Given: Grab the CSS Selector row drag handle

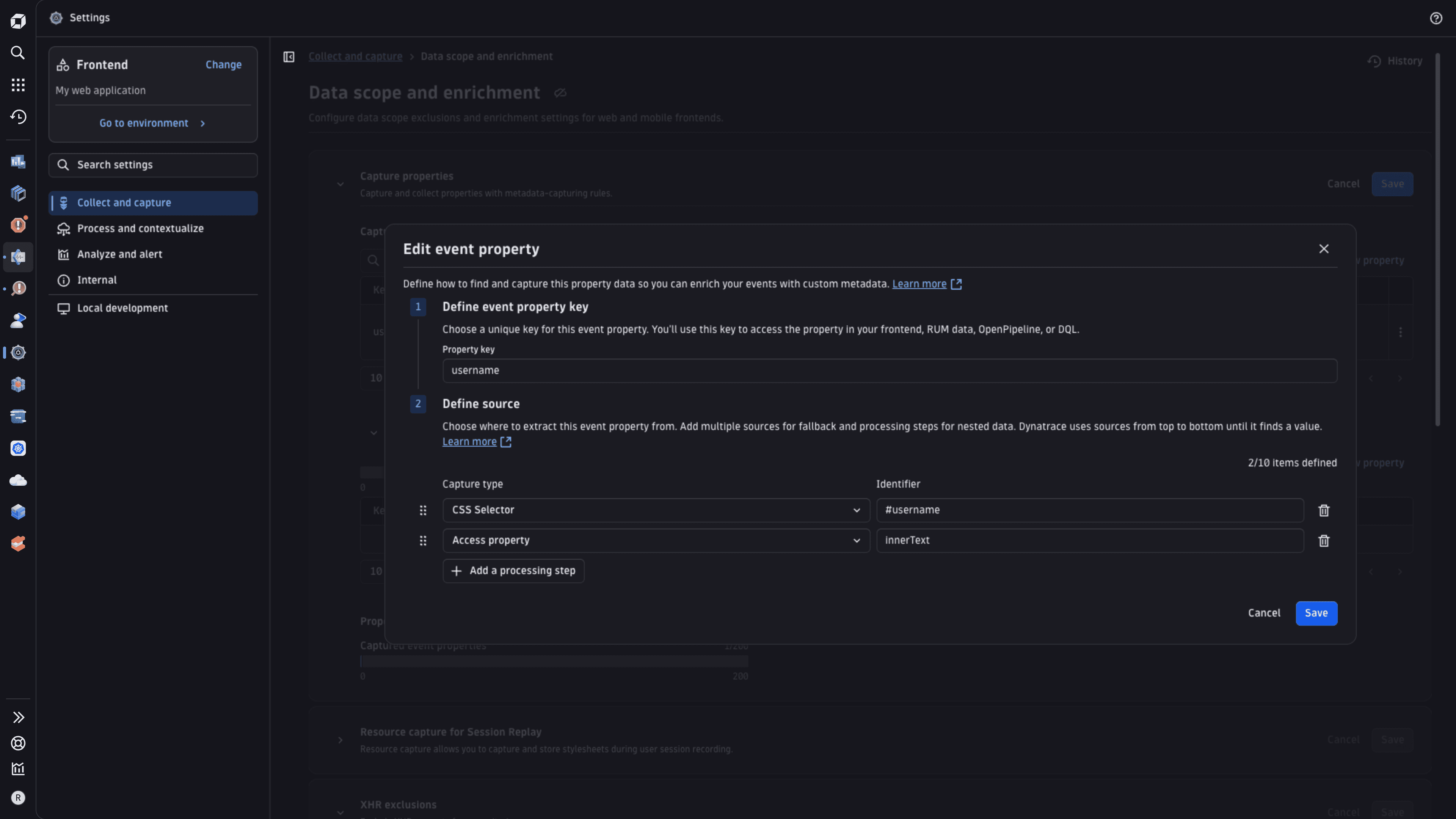Looking at the screenshot, I should pyautogui.click(x=423, y=510).
